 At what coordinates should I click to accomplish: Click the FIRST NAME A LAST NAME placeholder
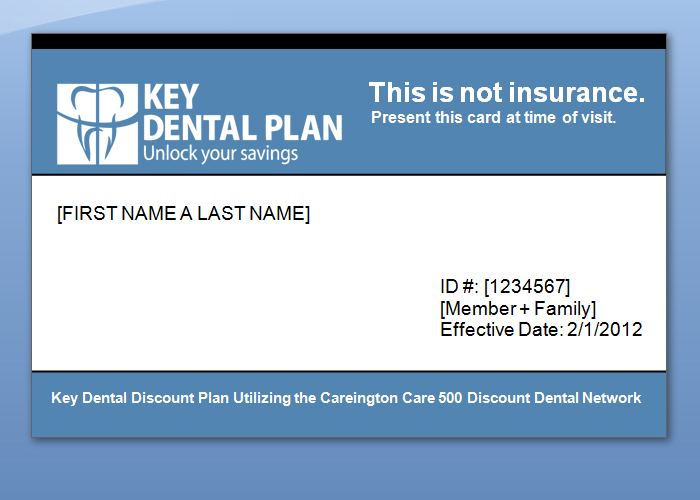coord(184,213)
